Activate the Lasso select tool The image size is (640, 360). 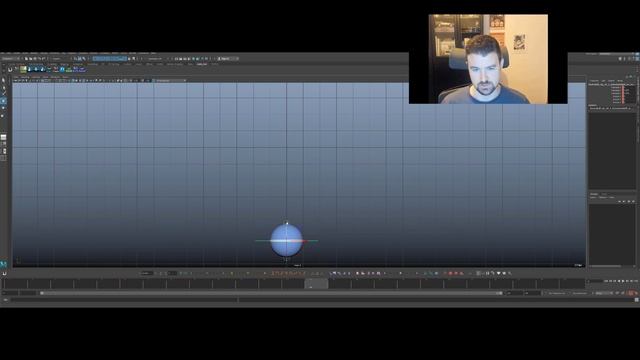point(4,87)
